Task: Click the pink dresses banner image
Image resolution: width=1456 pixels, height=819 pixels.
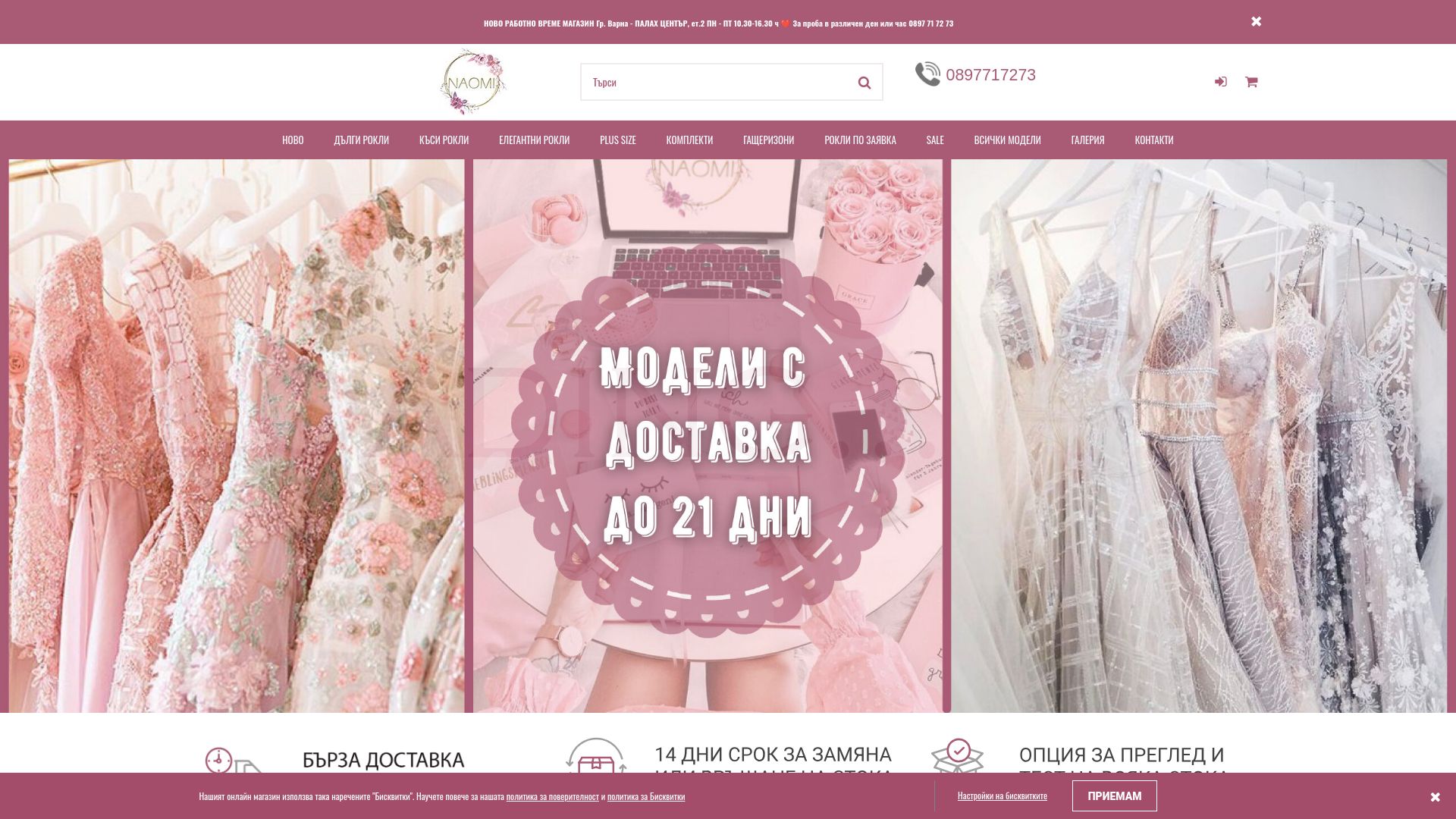Action: point(237,436)
